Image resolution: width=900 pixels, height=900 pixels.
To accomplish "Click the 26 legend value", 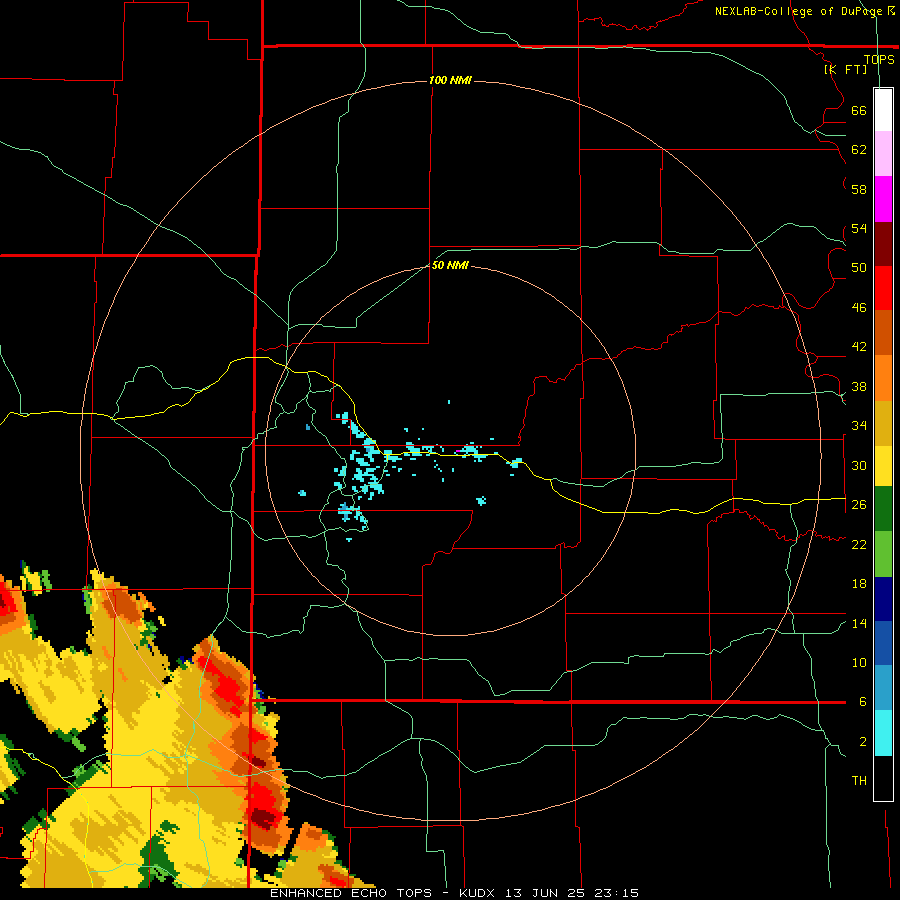I will coord(859,504).
